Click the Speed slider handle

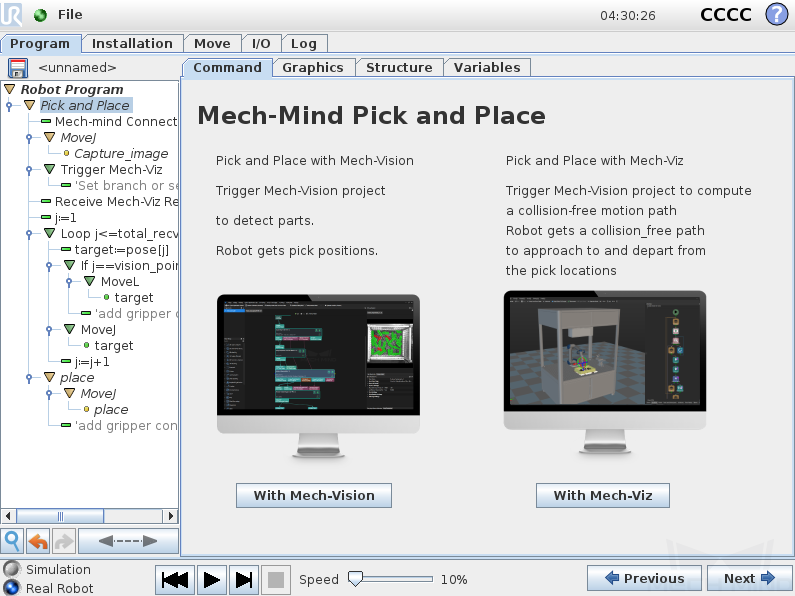pos(355,579)
